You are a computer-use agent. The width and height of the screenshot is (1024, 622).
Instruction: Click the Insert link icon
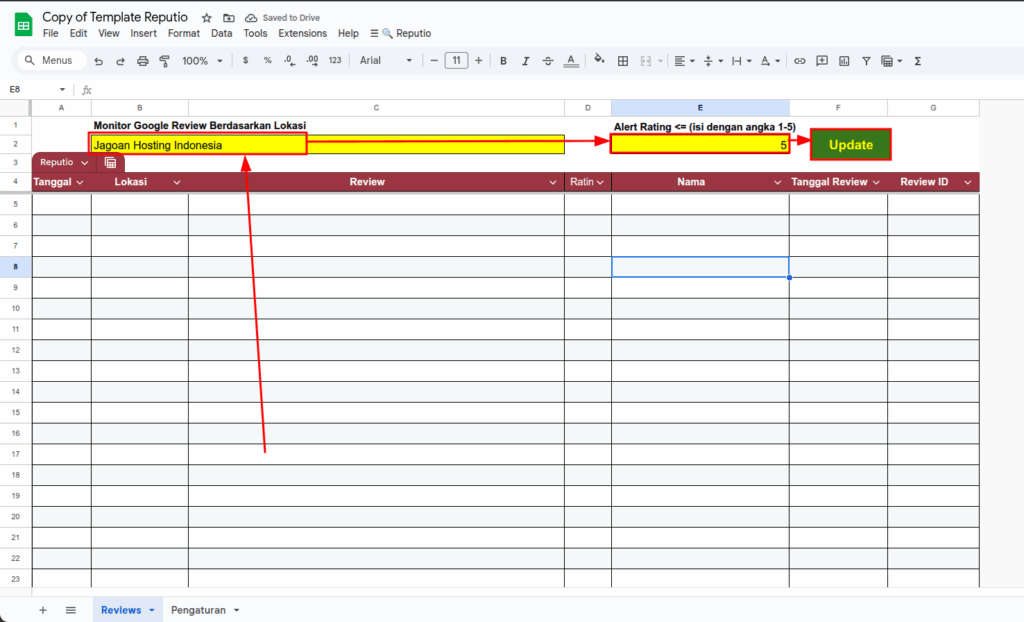coord(799,61)
